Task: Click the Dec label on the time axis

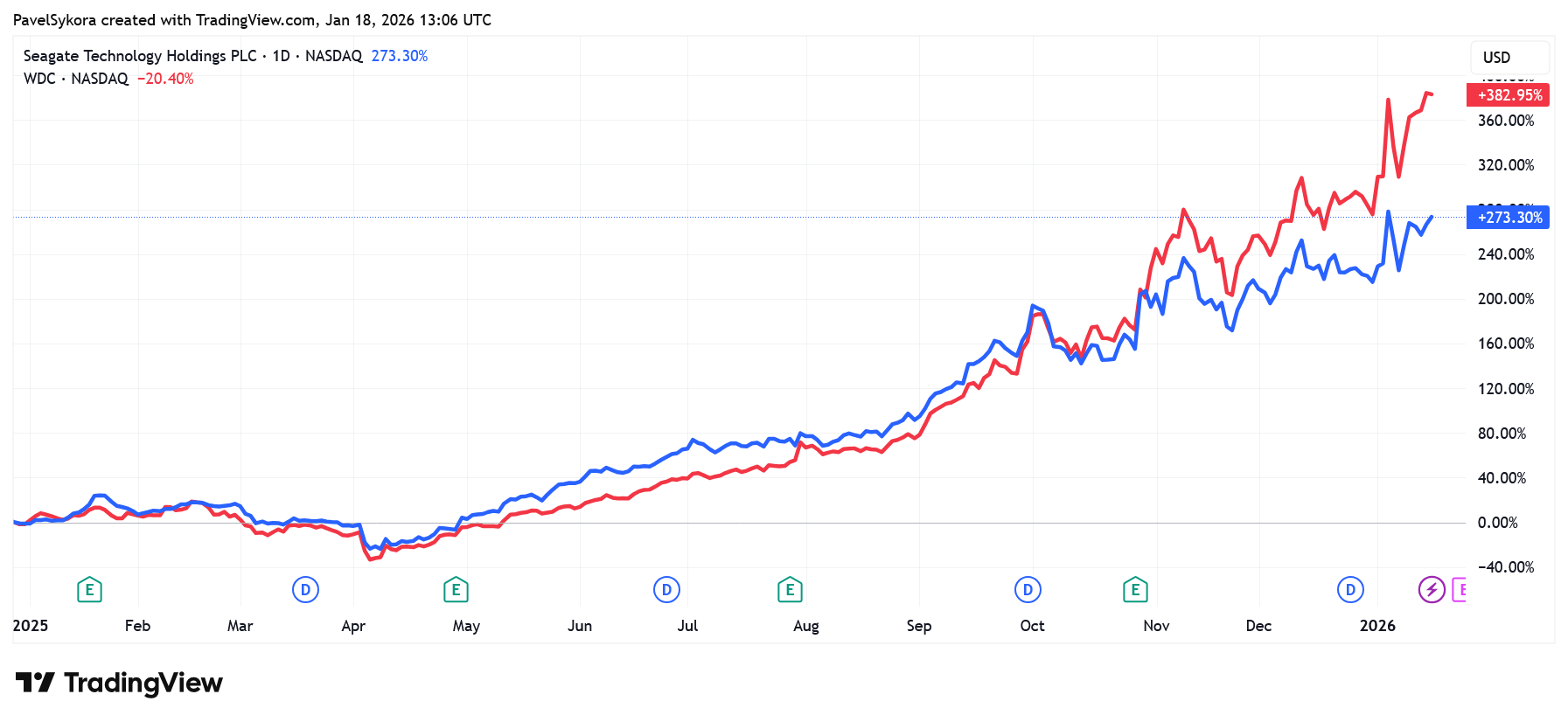Action: point(1258,626)
